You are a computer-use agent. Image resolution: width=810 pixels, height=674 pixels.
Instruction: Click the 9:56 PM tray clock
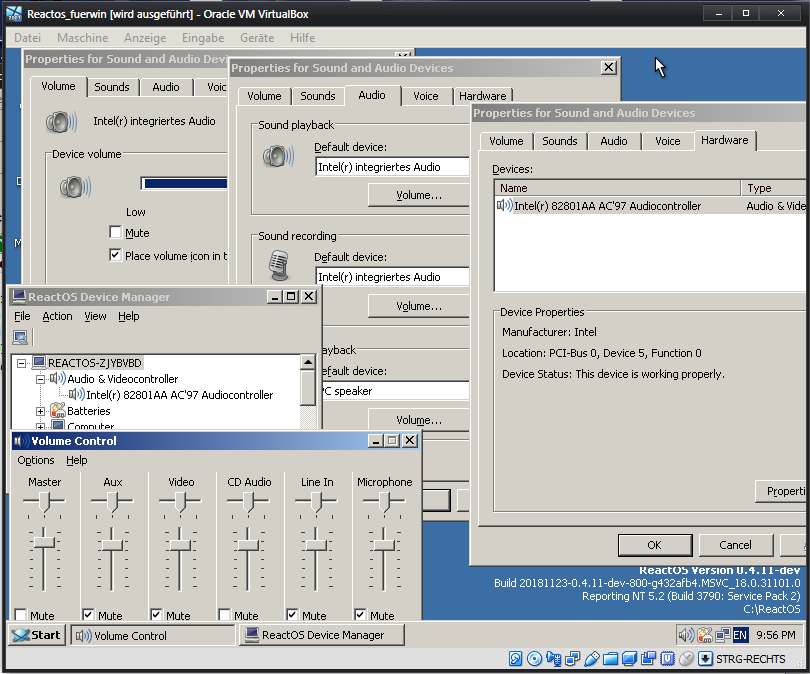pyautogui.click(x=775, y=635)
